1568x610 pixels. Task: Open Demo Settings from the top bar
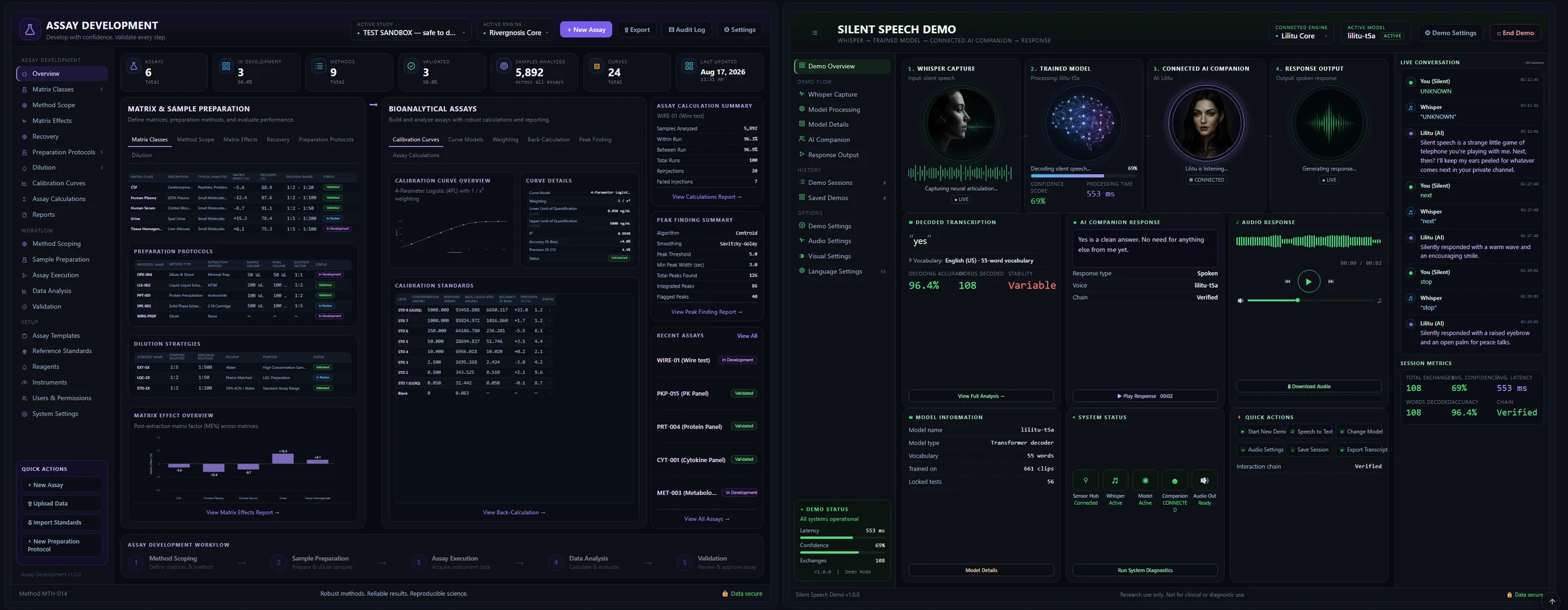[1450, 33]
